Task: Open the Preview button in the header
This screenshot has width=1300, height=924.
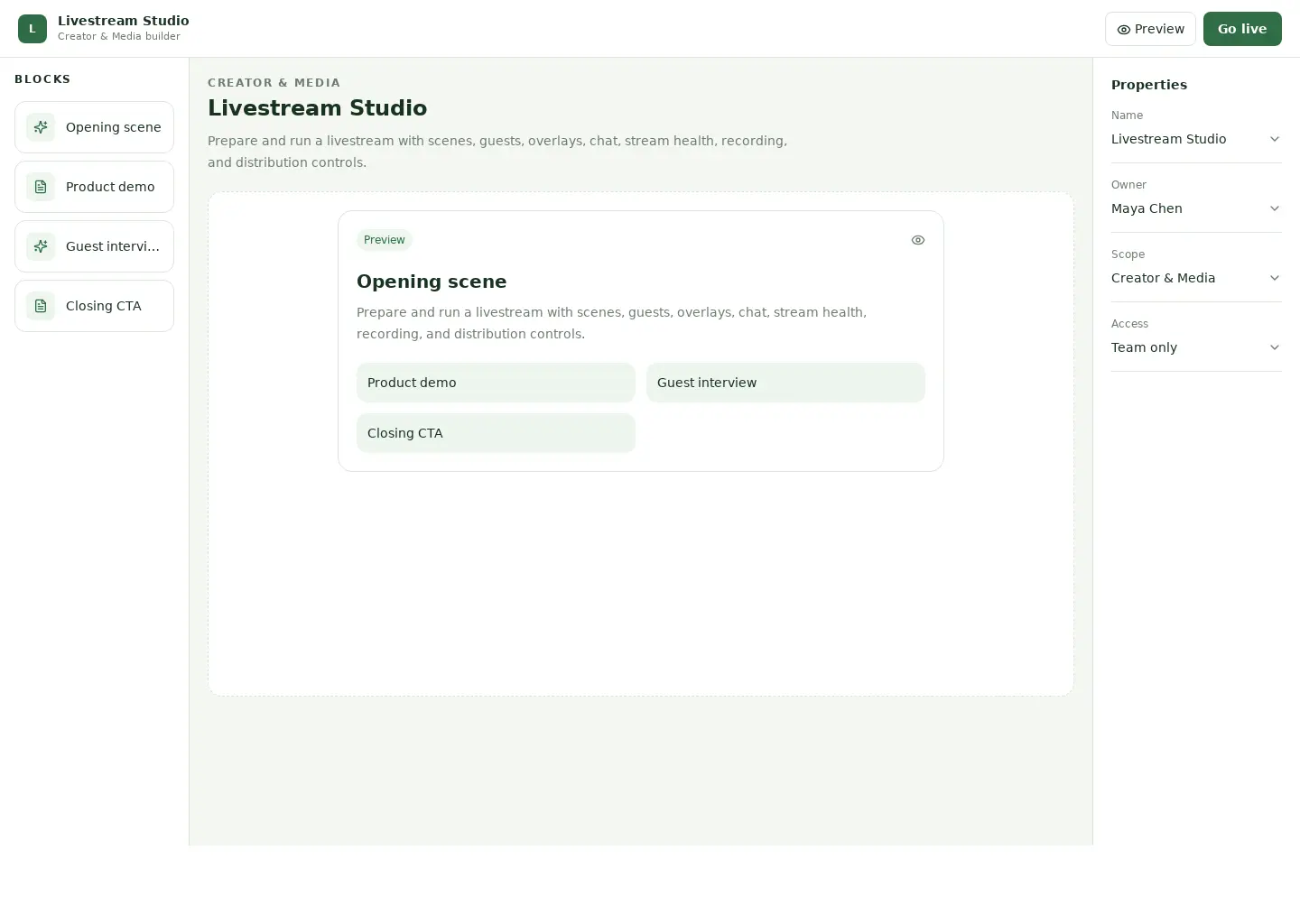Action: pyautogui.click(x=1150, y=29)
